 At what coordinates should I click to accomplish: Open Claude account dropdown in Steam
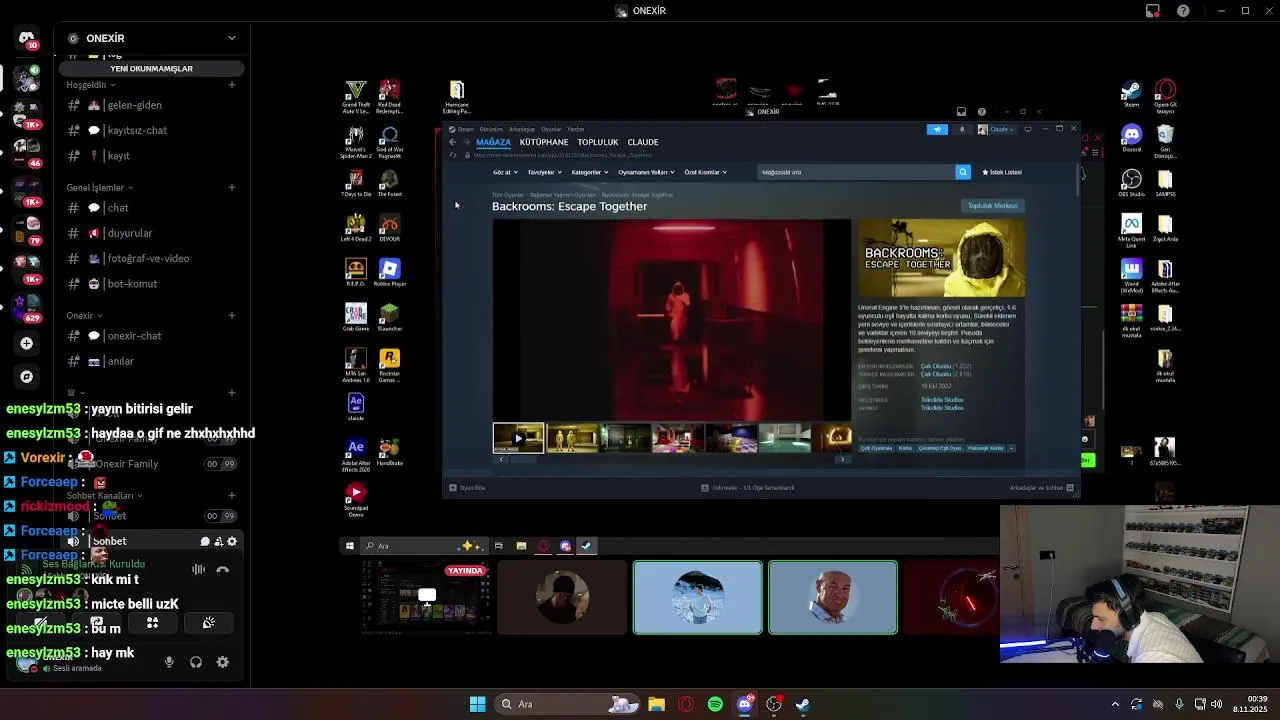pyautogui.click(x=997, y=129)
